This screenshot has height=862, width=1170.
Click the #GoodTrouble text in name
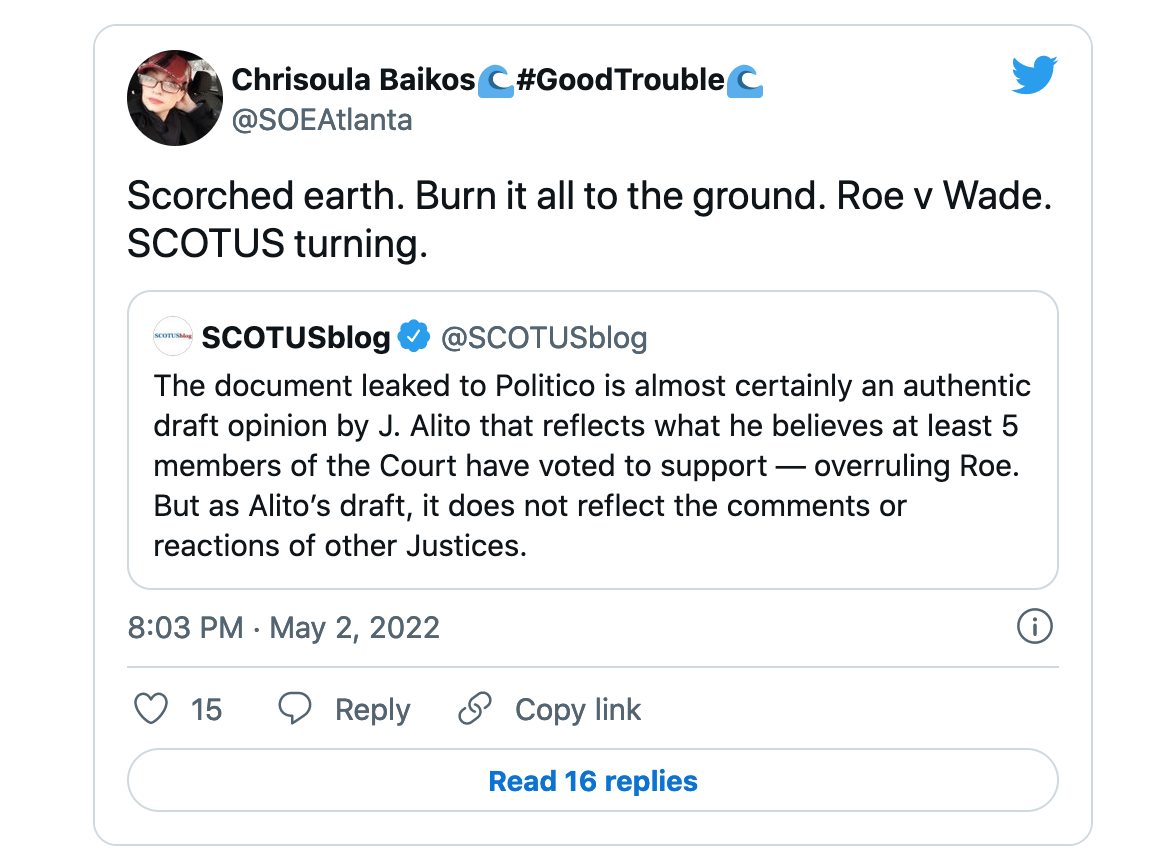620,79
